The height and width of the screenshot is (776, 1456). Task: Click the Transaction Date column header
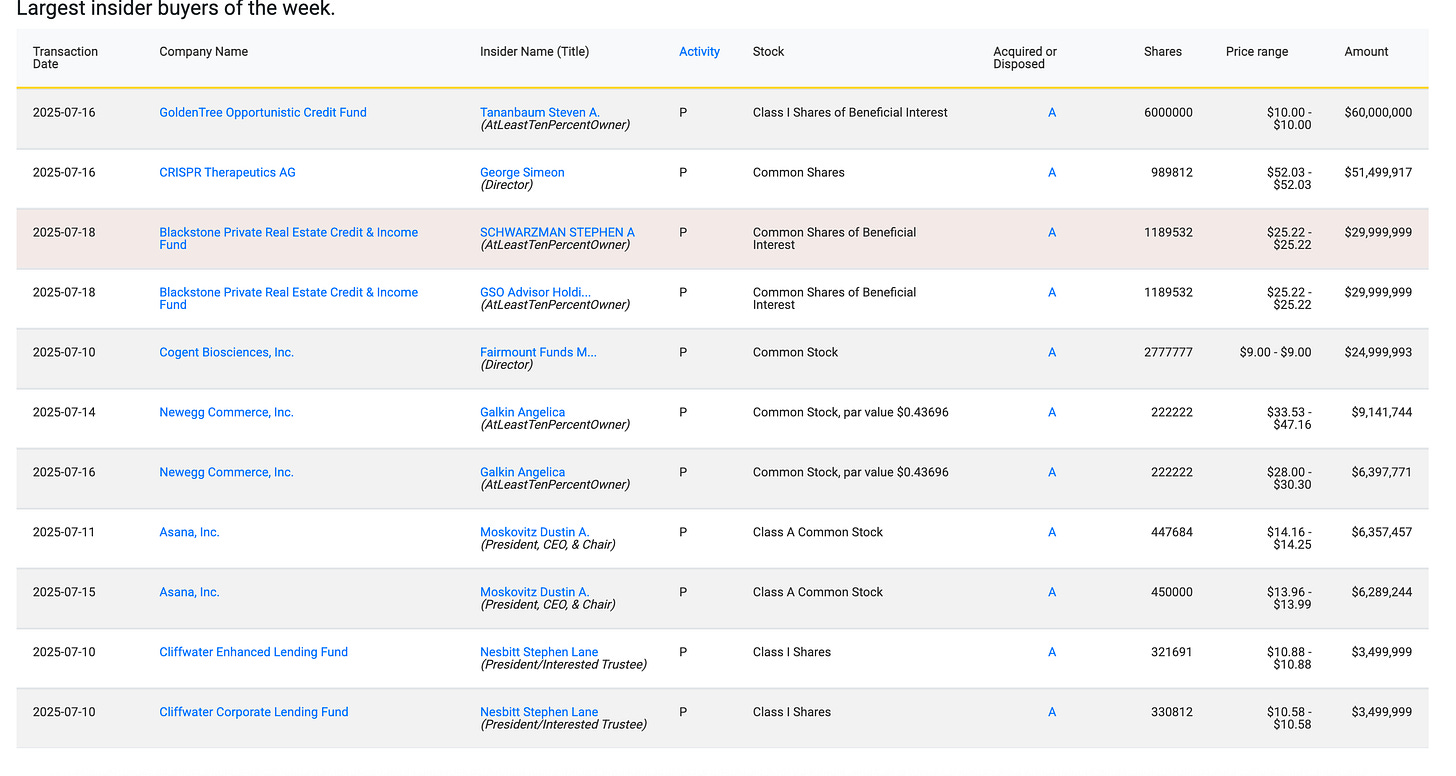point(65,58)
